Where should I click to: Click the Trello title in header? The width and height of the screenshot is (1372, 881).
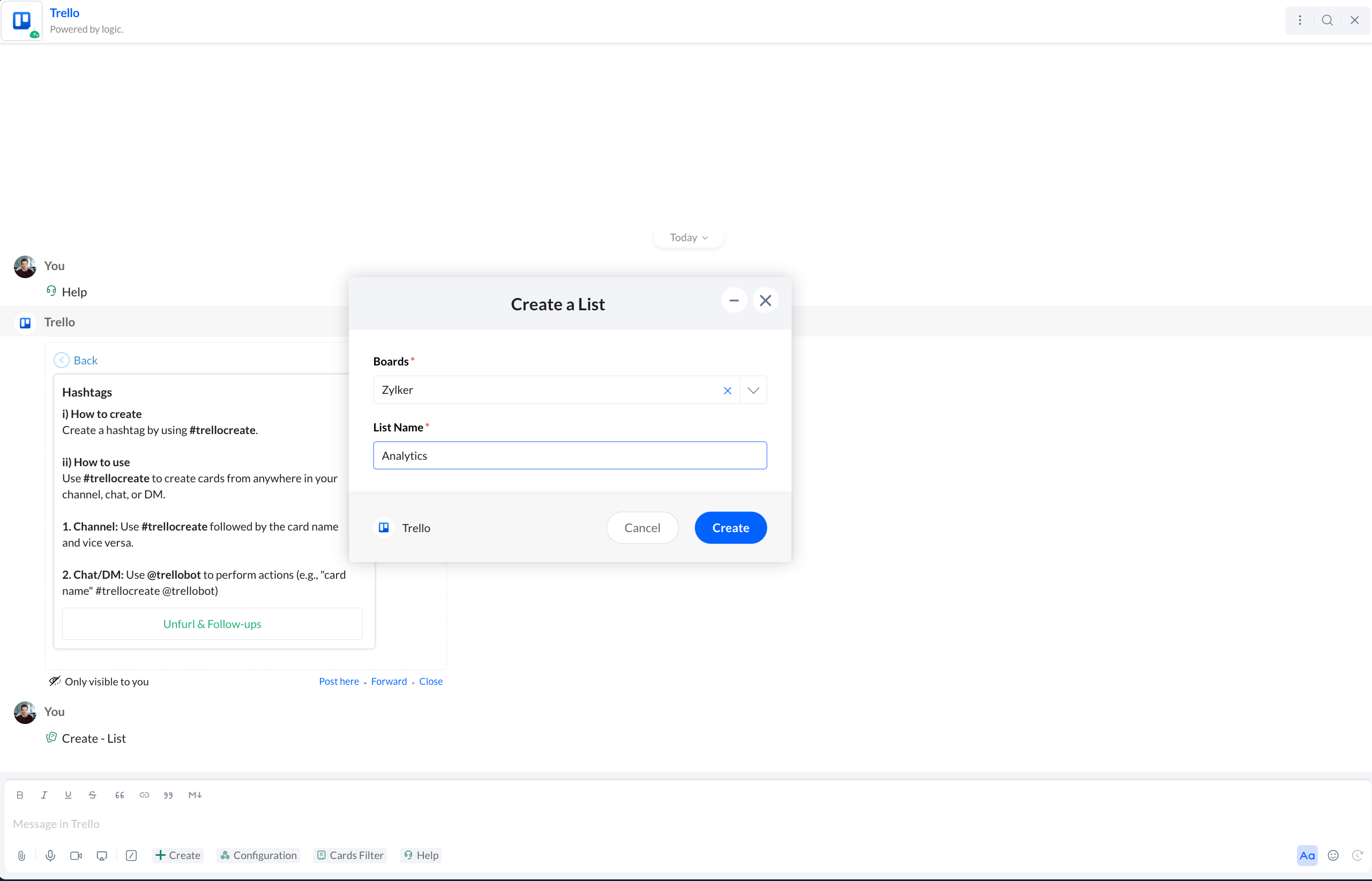[x=65, y=12]
